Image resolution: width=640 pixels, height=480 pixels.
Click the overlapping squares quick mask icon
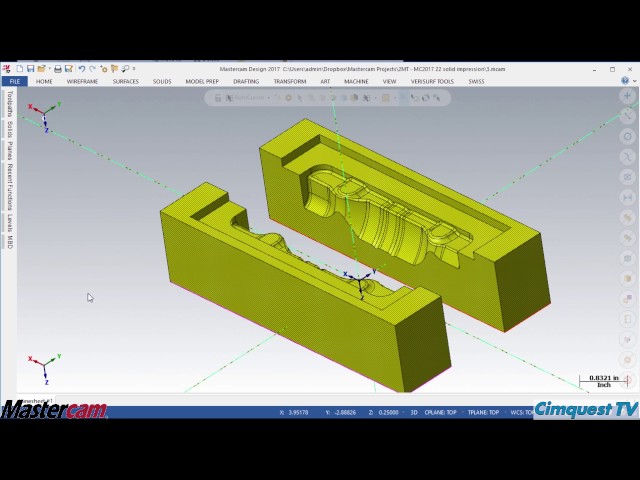[x=627, y=299]
